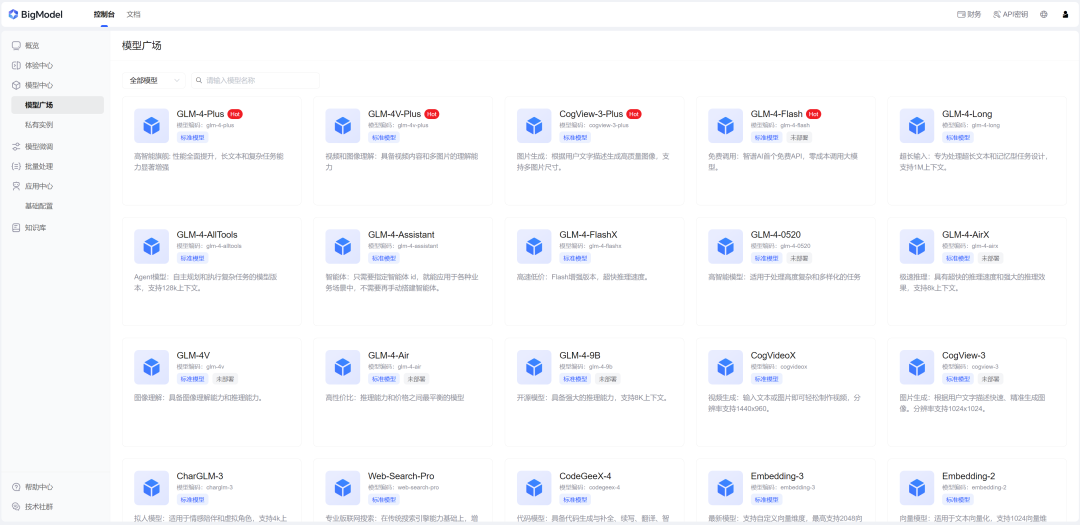Select 模型广场 in the sidebar
Image resolution: width=1080 pixels, height=525 pixels.
57,105
